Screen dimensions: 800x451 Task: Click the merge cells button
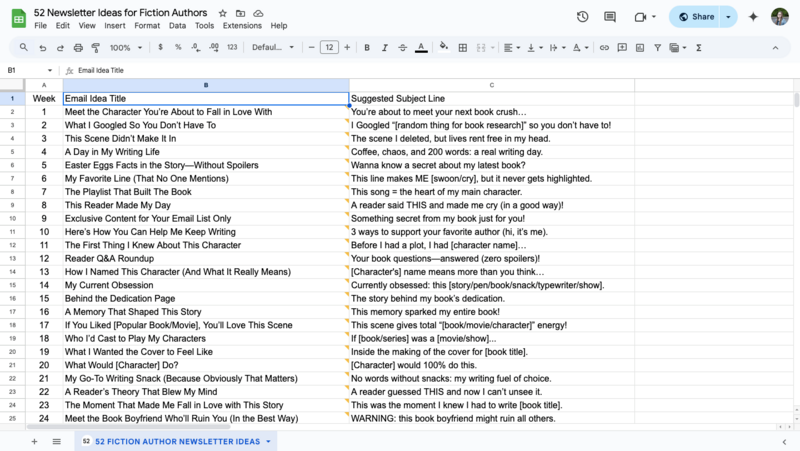pyautogui.click(x=481, y=47)
